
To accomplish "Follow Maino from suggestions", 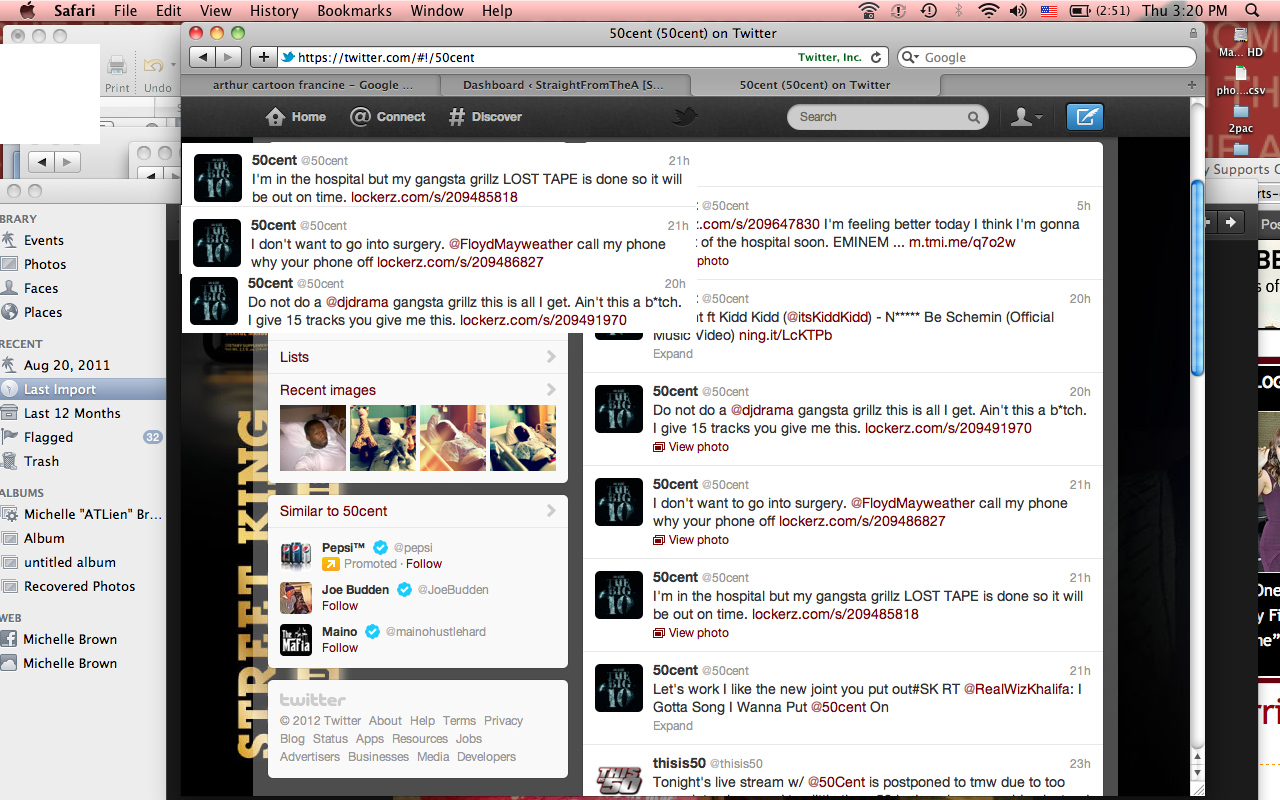I will click(340, 648).
